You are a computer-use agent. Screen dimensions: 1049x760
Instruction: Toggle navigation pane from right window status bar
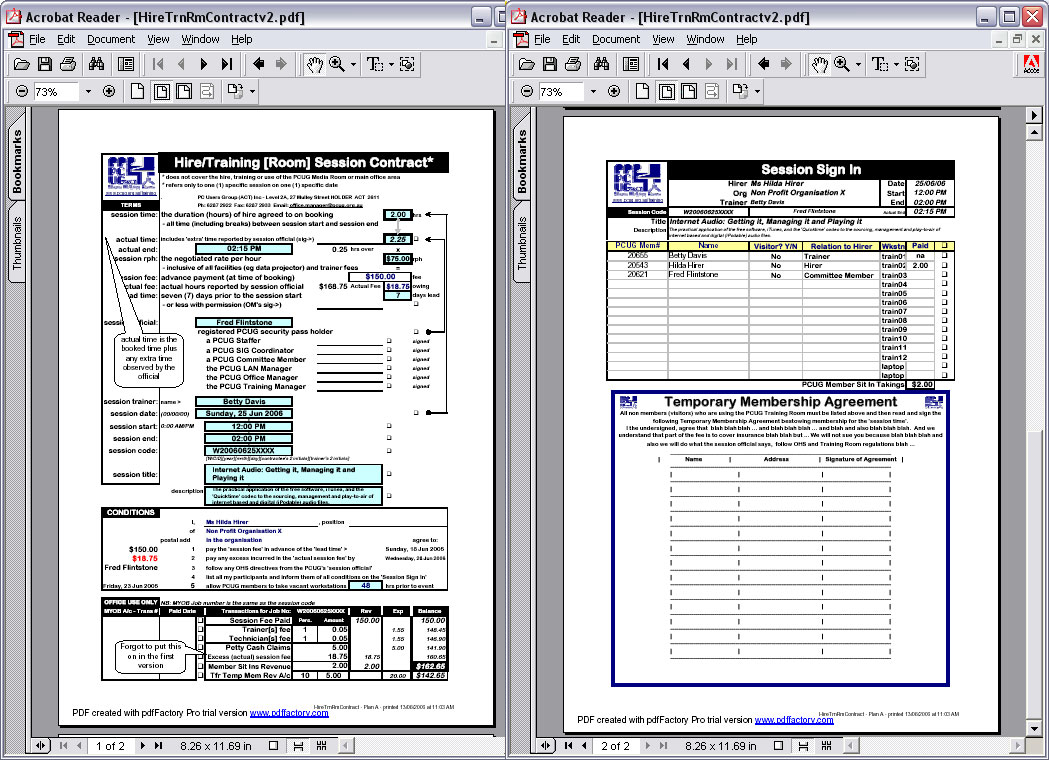[546, 745]
